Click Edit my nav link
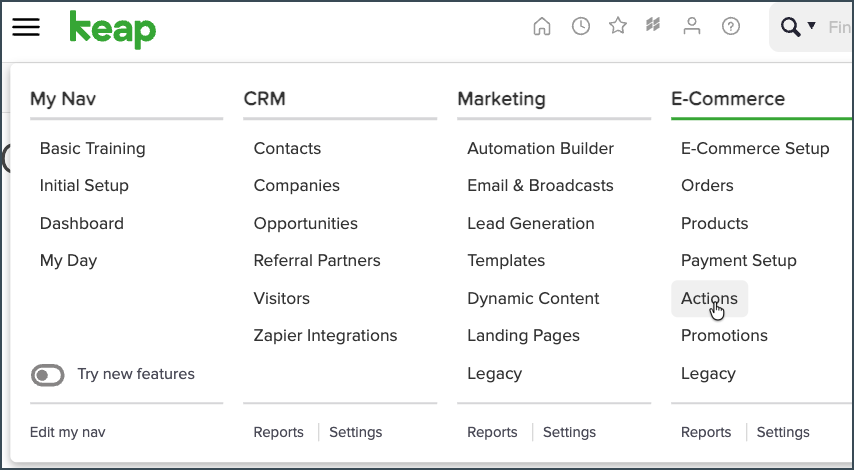854x470 pixels. pyautogui.click(x=68, y=432)
